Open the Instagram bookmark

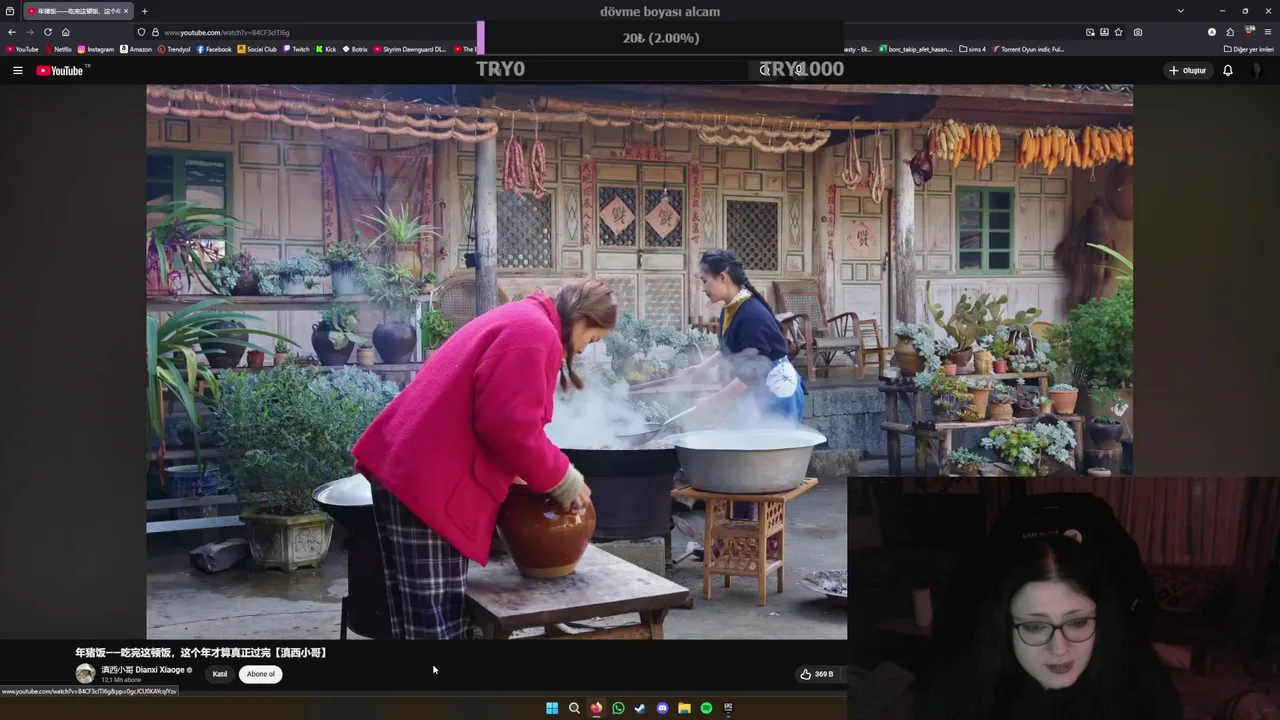95,49
